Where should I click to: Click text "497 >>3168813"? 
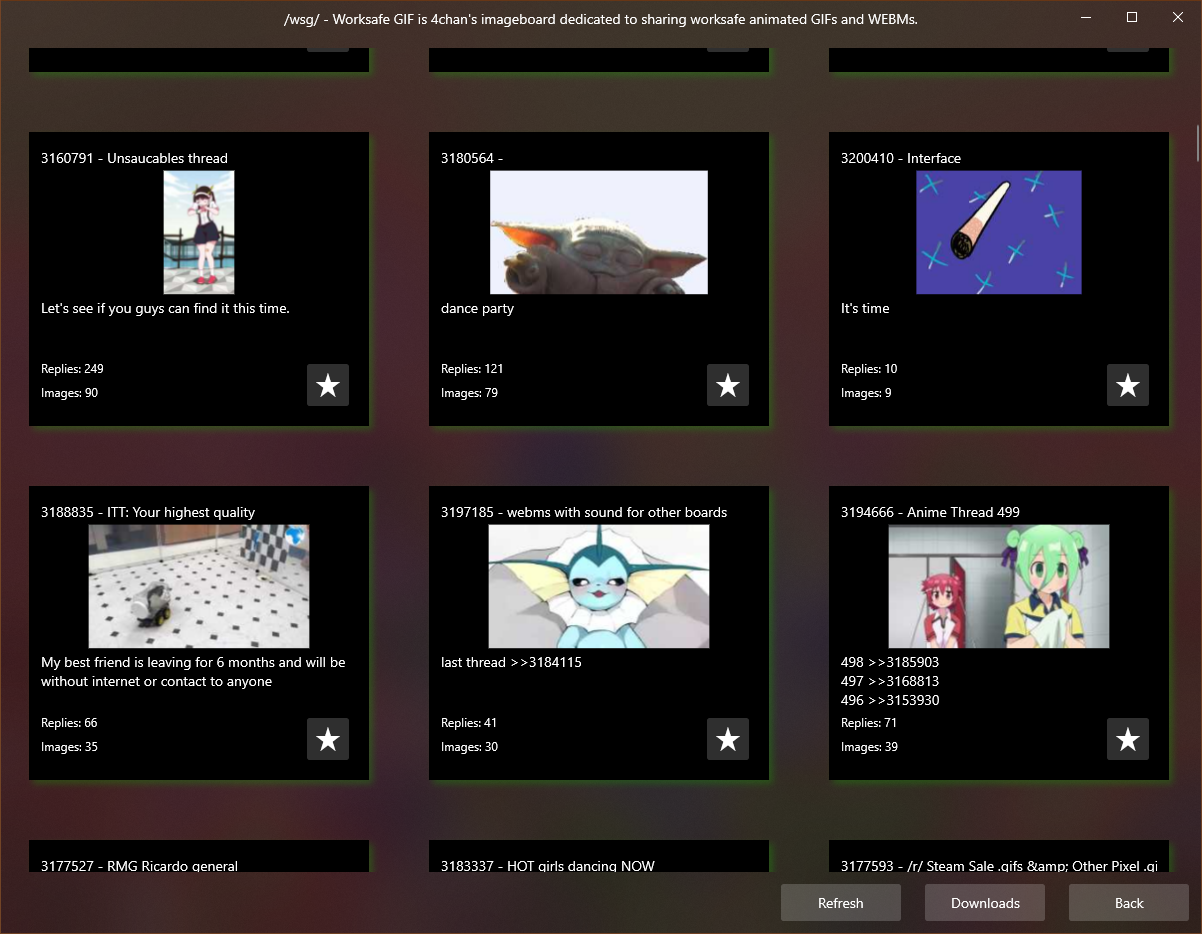pyautogui.click(x=890, y=681)
